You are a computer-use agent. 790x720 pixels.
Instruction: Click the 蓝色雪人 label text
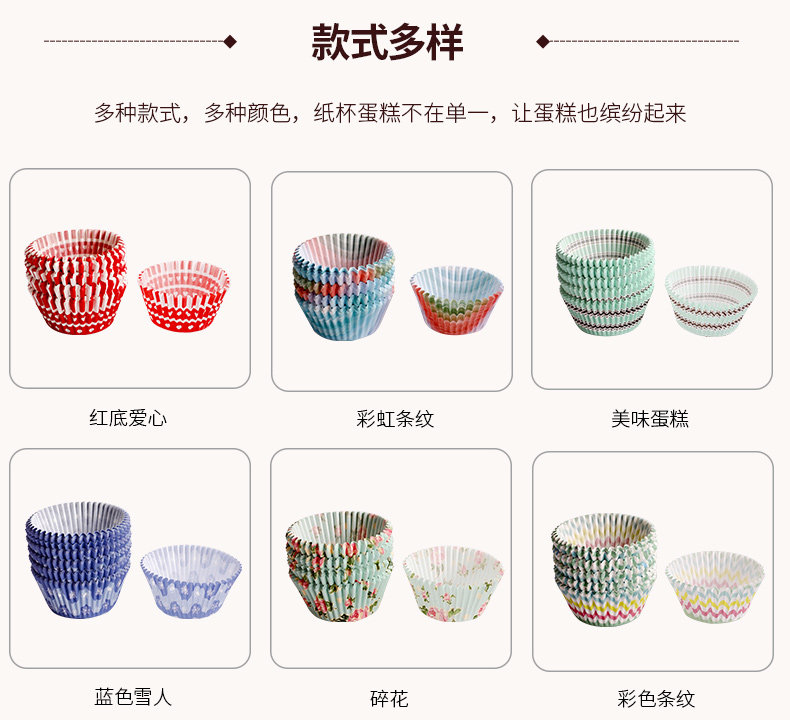[x=133, y=697]
